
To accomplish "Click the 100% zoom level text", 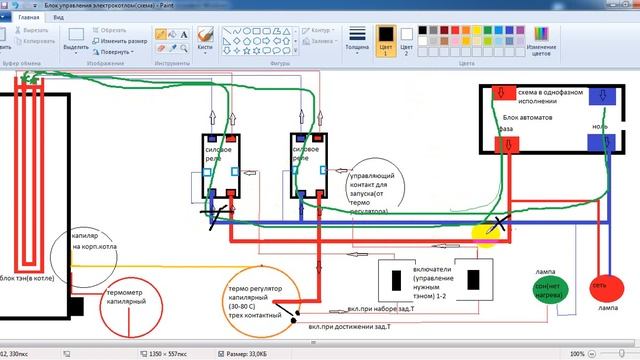I will (x=577, y=354).
